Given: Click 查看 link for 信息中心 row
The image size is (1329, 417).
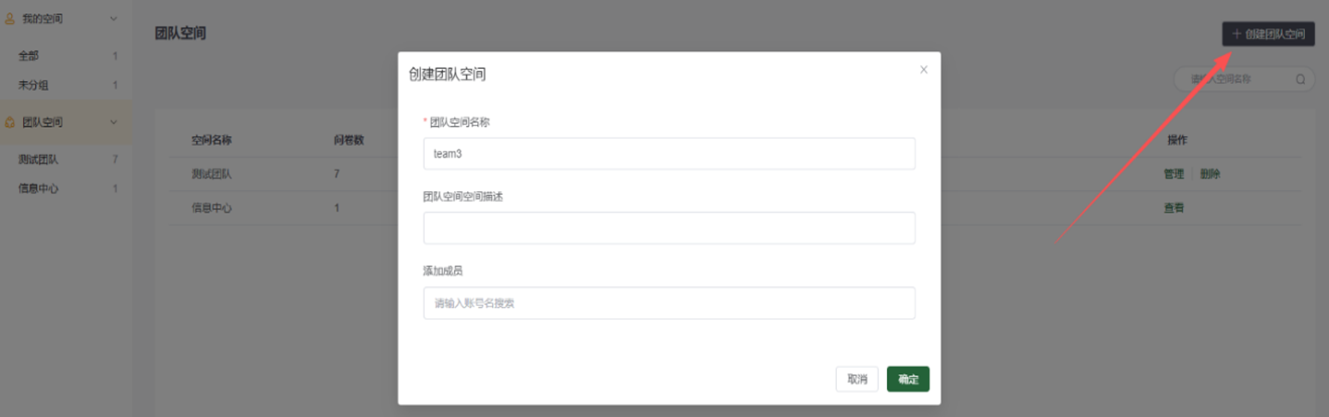Looking at the screenshot, I should pos(1173,208).
